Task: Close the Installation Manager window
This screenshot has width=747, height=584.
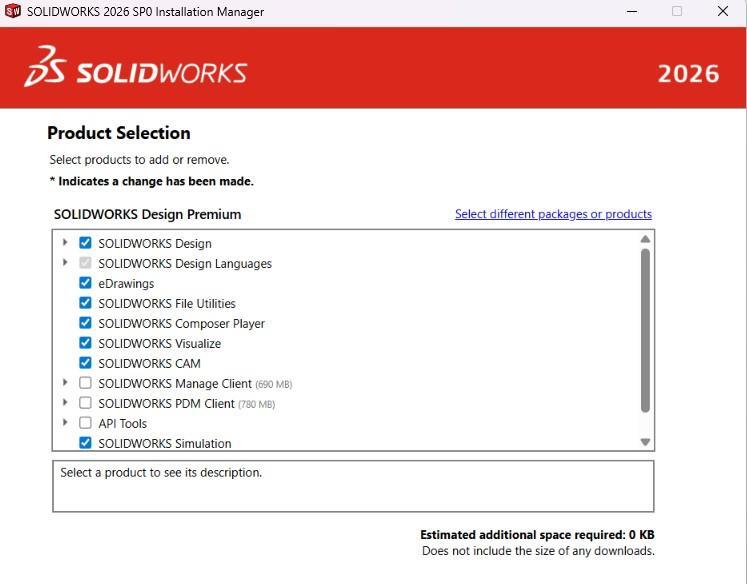Action: pyautogui.click(x=723, y=11)
